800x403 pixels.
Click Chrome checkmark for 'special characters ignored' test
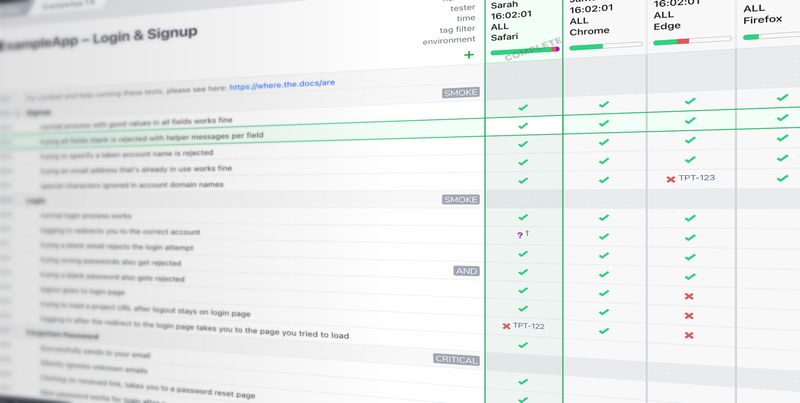click(604, 180)
